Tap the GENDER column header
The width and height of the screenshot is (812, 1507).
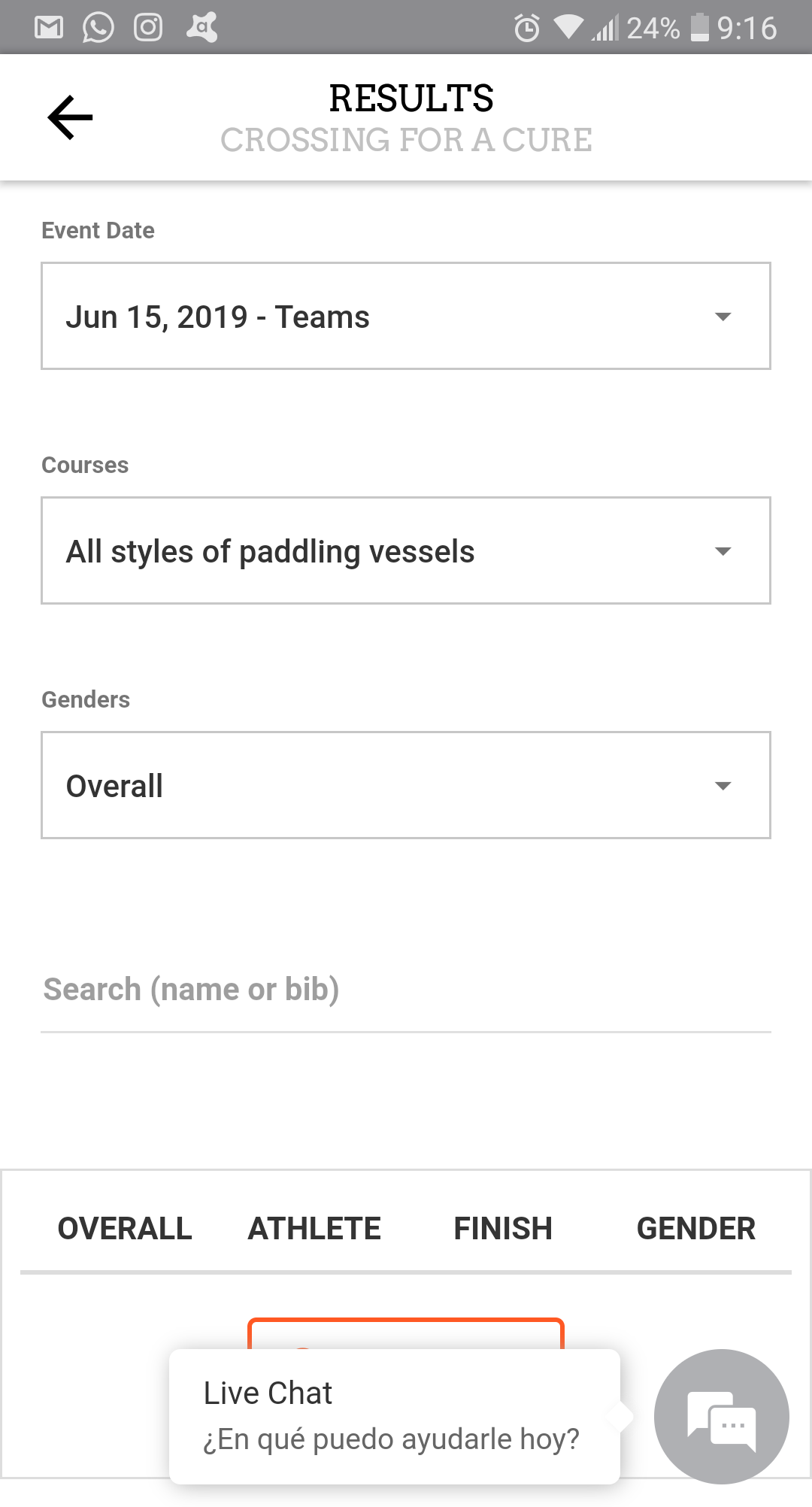click(x=695, y=1228)
